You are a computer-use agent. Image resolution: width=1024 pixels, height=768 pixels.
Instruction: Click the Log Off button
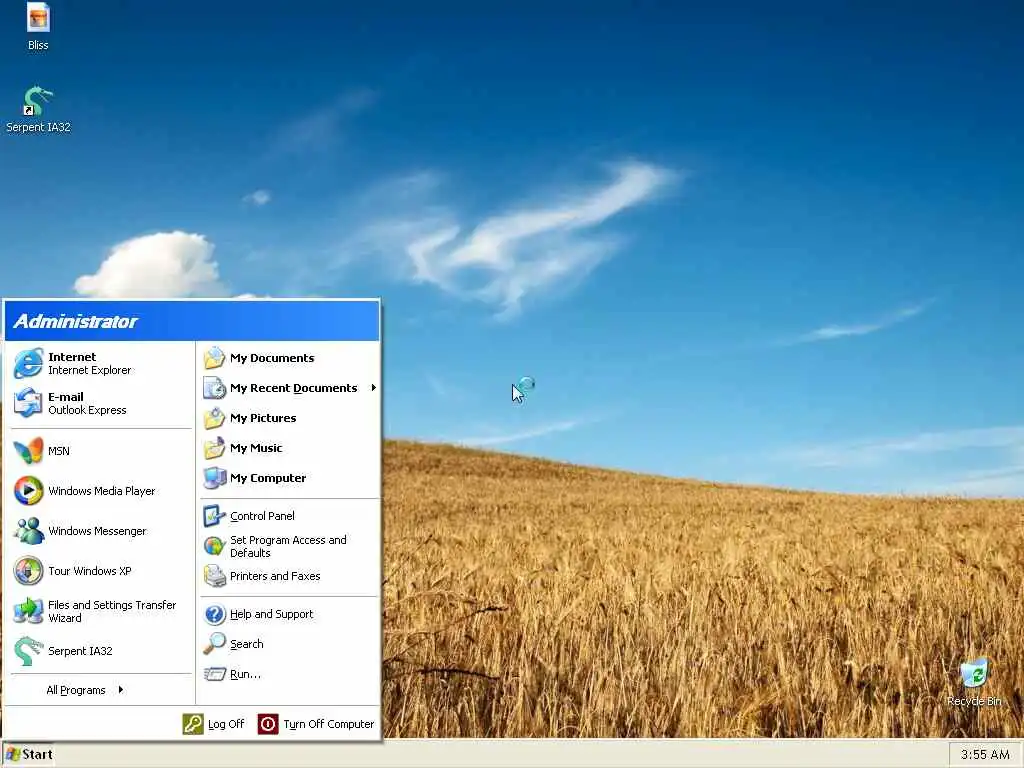214,724
